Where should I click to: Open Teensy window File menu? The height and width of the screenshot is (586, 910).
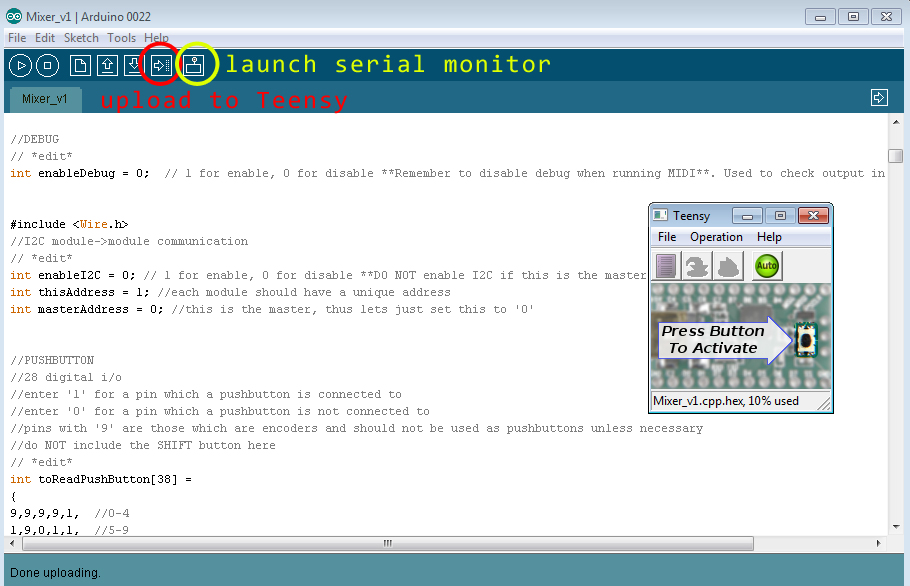666,237
